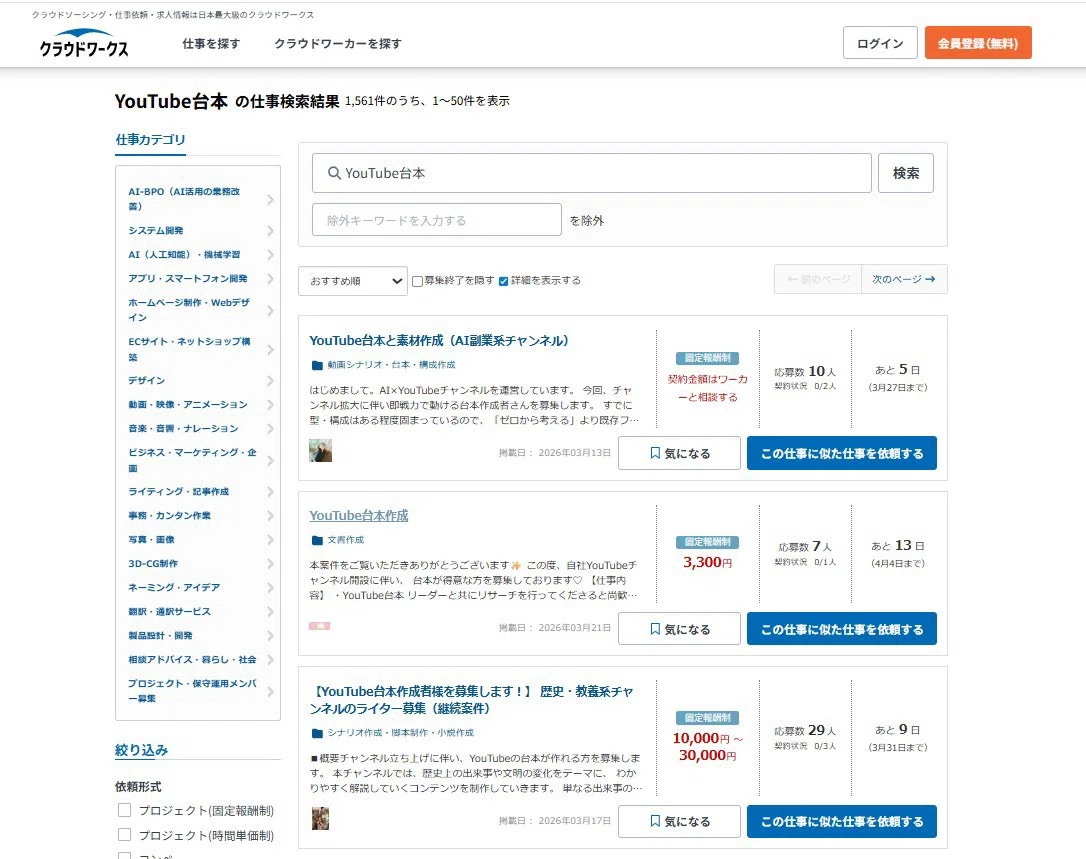This screenshot has height=859, width=1086.
Task: Open クラウドワーカーを探す menu
Action: (x=337, y=44)
